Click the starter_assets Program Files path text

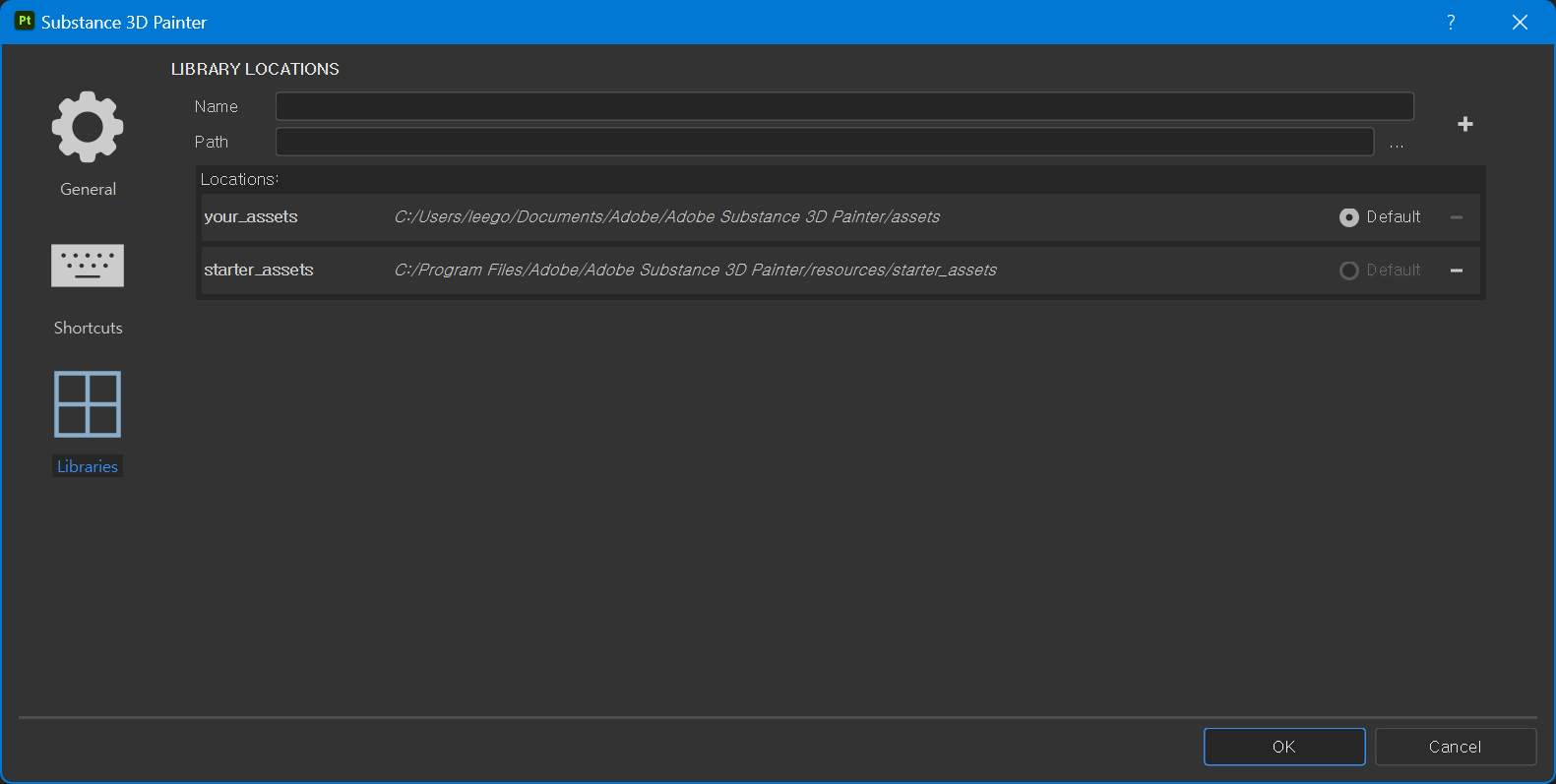click(x=696, y=270)
